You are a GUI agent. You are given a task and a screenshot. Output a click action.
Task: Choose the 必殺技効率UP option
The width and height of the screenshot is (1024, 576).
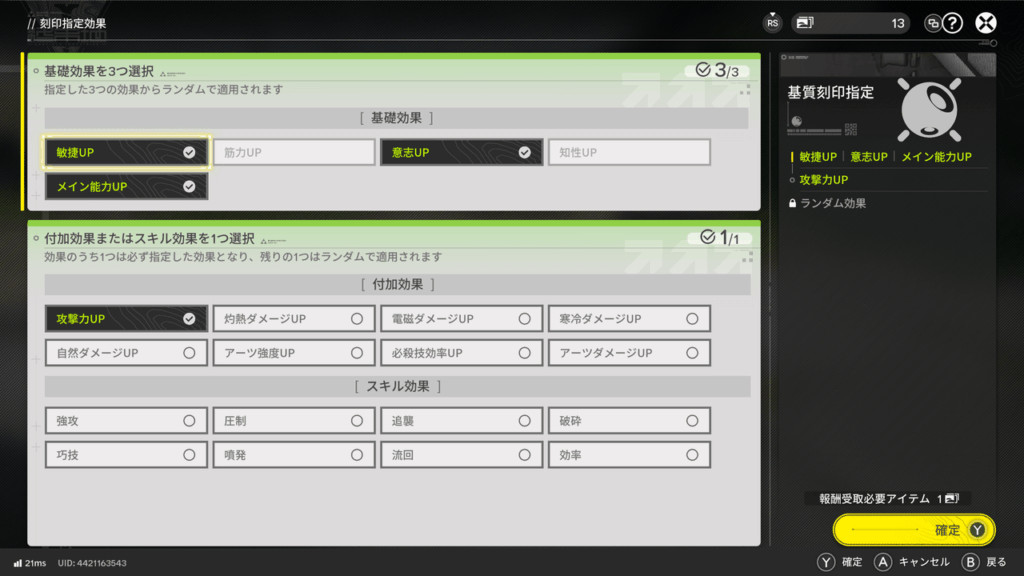pyautogui.click(x=461, y=353)
